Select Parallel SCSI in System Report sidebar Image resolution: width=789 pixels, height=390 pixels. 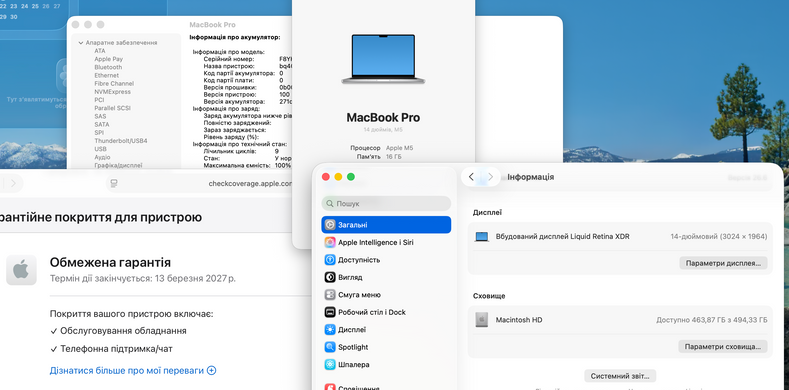pos(113,108)
